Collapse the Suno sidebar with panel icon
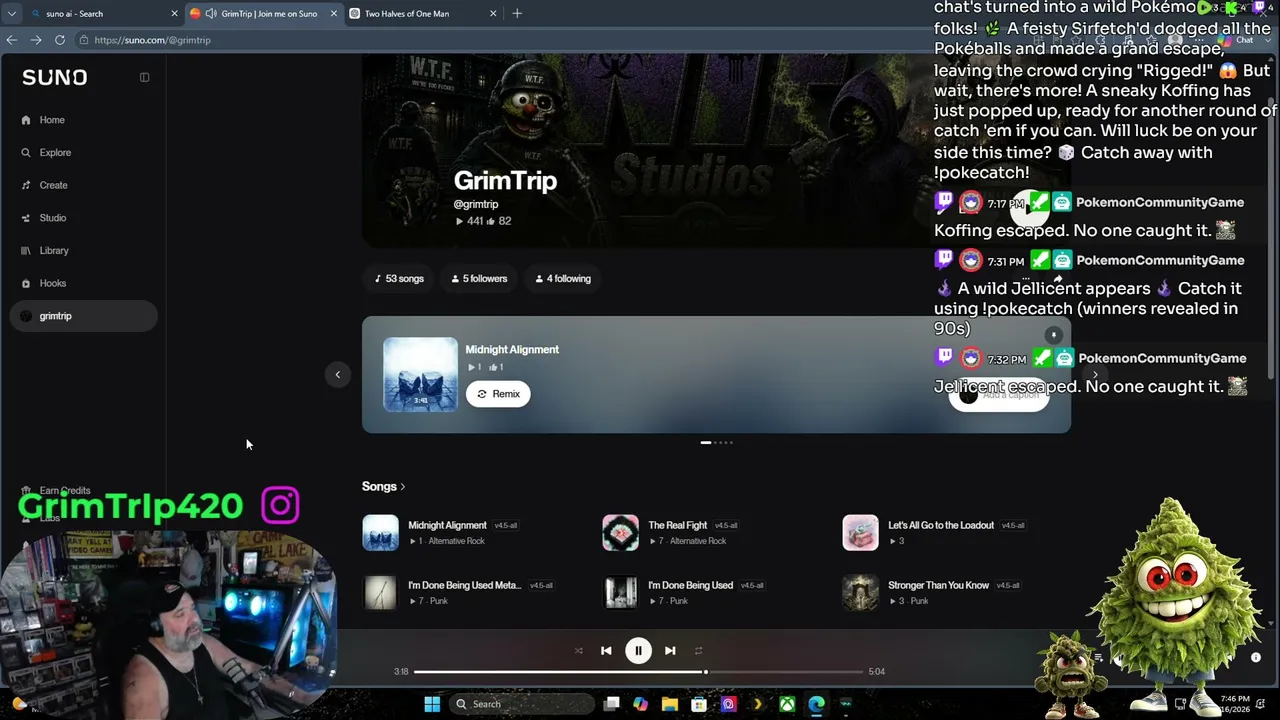This screenshot has height=720, width=1280. pos(144,77)
